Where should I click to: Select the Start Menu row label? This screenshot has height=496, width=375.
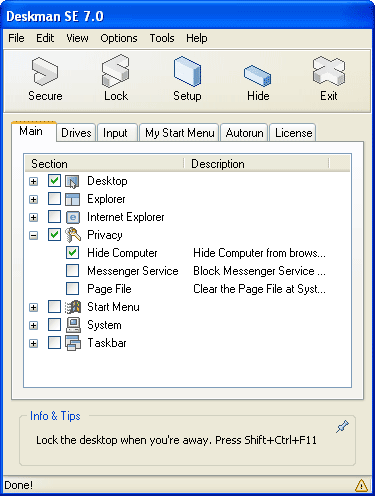[113, 307]
